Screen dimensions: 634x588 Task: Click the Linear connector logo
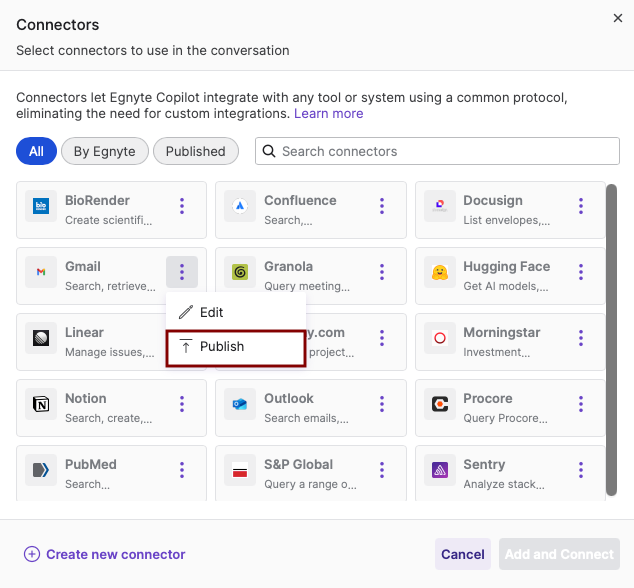tap(41, 338)
